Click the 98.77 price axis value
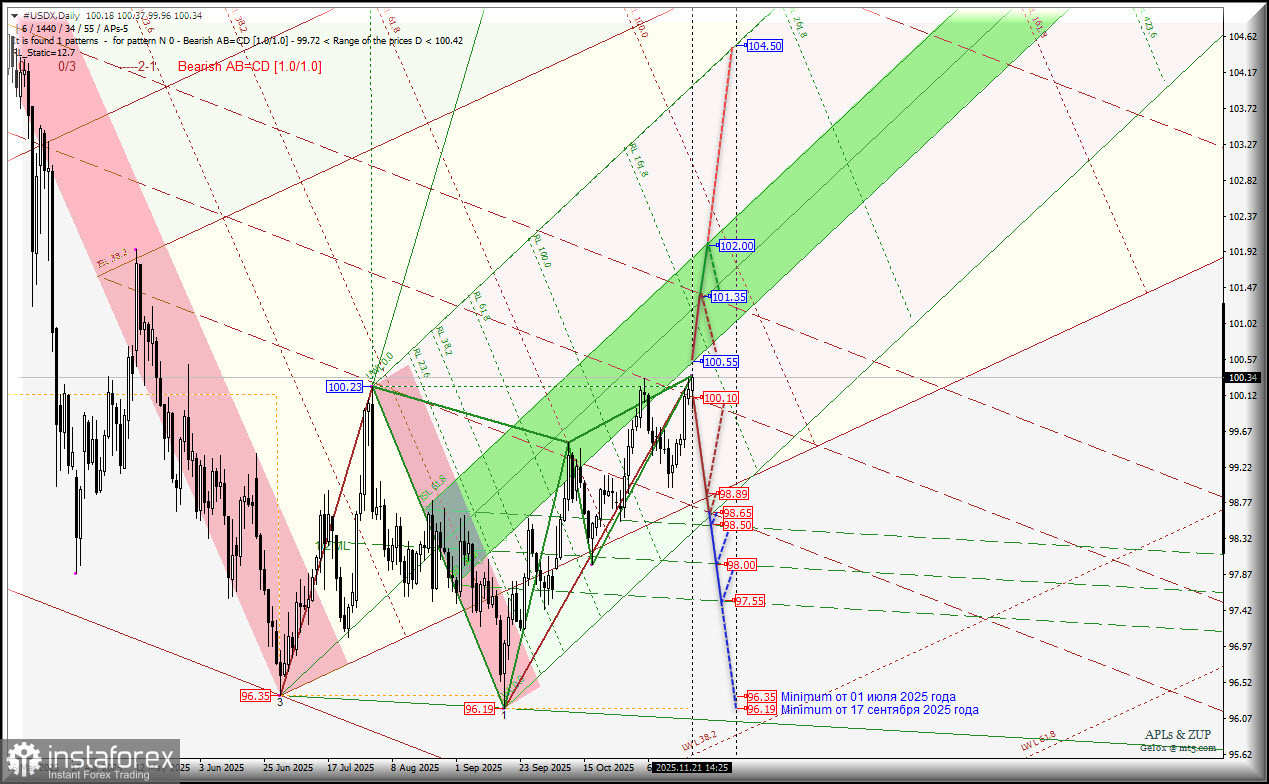Screen dimensions: 1269x784 click(1240, 503)
